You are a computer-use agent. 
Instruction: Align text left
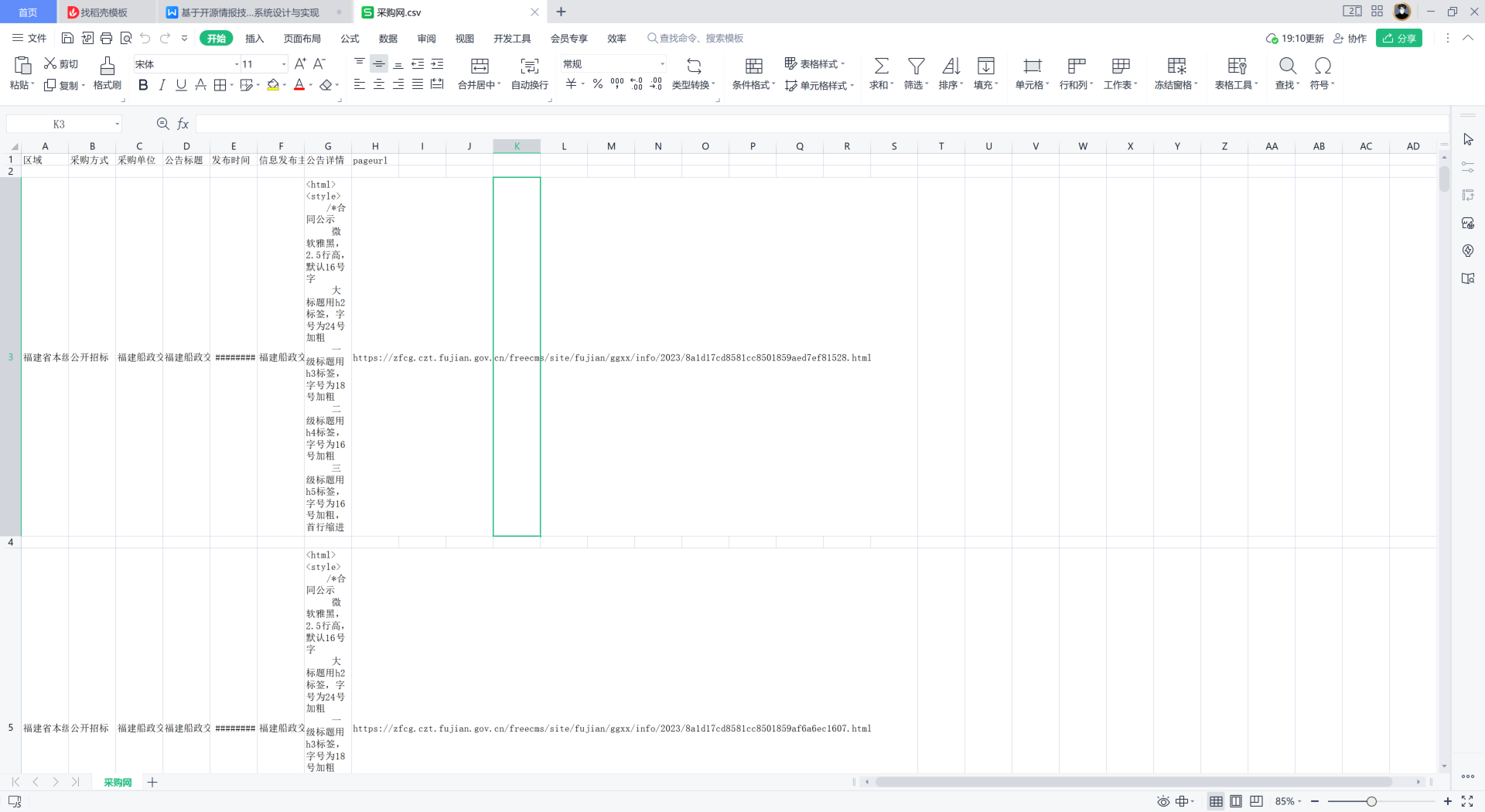360,84
